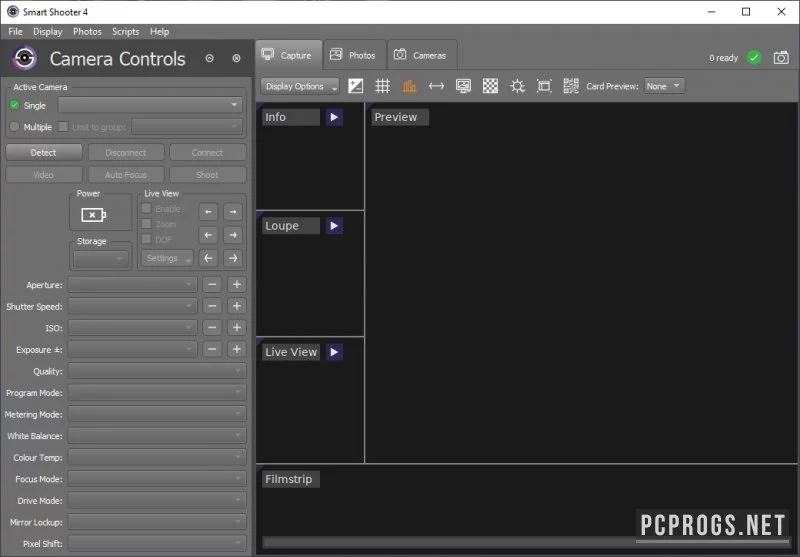Click the middle-row right arrow in Live View
This screenshot has height=557, width=800.
[x=233, y=235]
